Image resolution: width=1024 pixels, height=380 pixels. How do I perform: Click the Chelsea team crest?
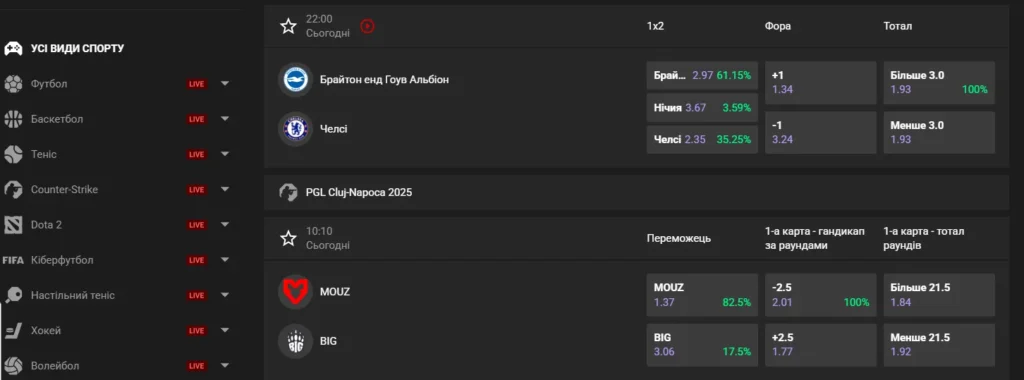point(295,129)
